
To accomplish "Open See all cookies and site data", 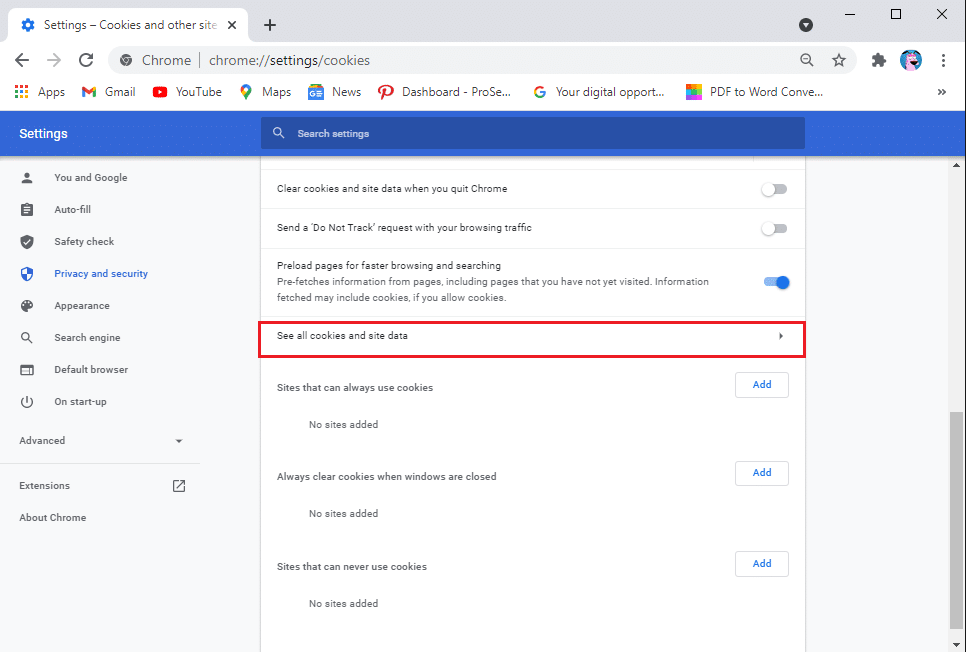I will [x=531, y=337].
